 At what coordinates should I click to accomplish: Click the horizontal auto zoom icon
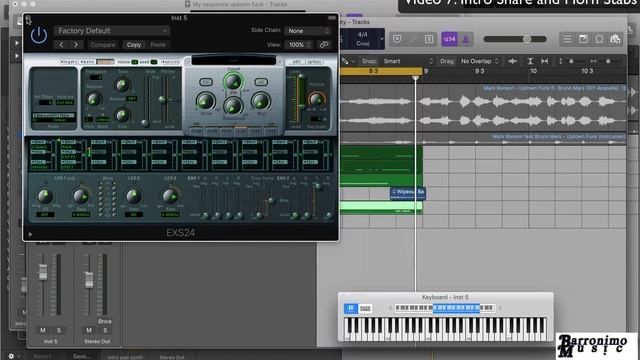(x=544, y=61)
